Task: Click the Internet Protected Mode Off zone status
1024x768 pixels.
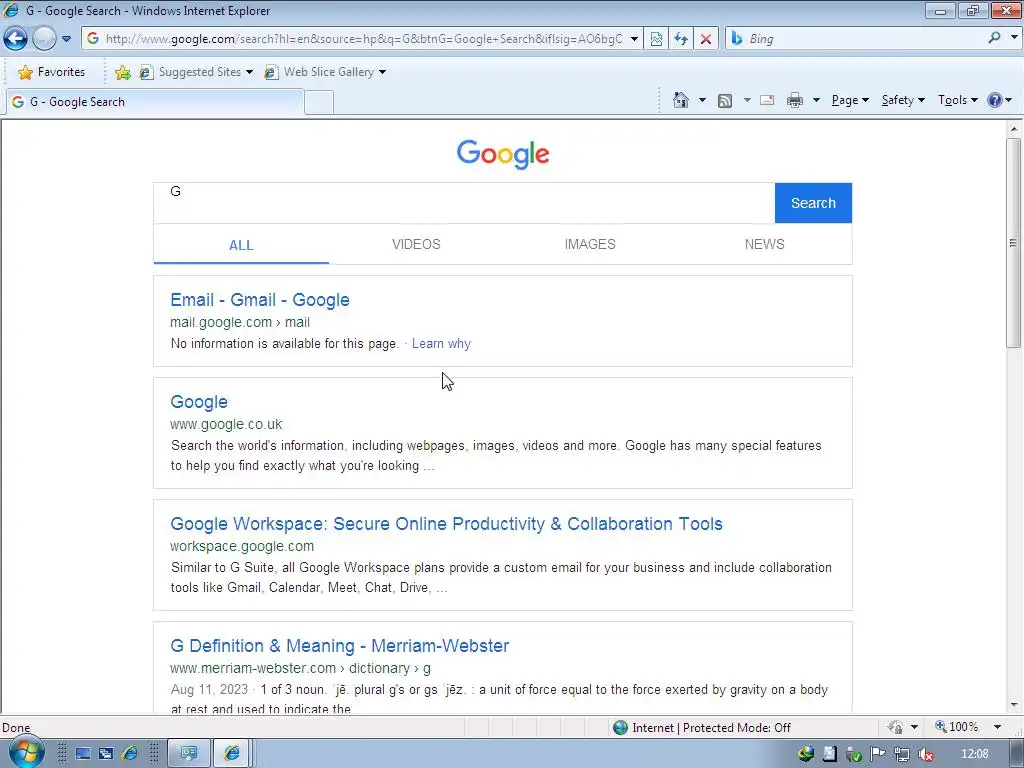Action: pos(701,728)
